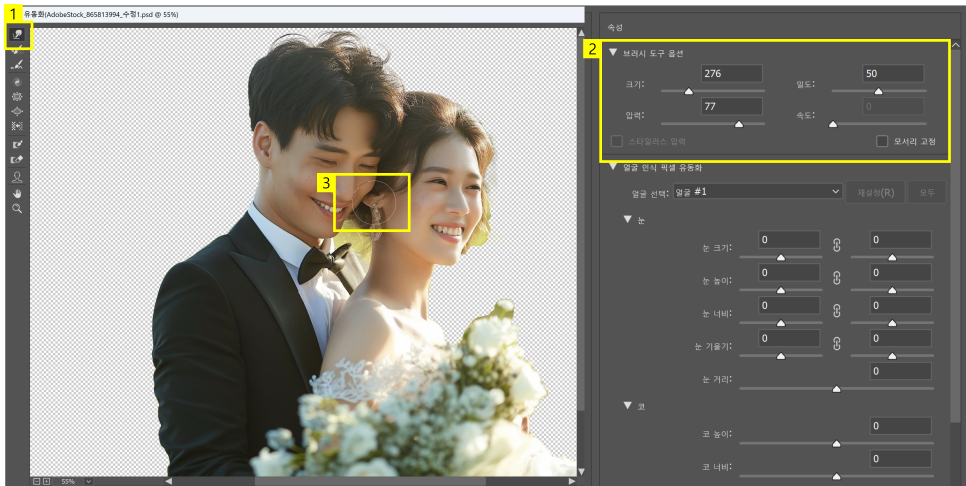Select the Thaw Mask tool
966x486 pixels.
[x=17, y=159]
